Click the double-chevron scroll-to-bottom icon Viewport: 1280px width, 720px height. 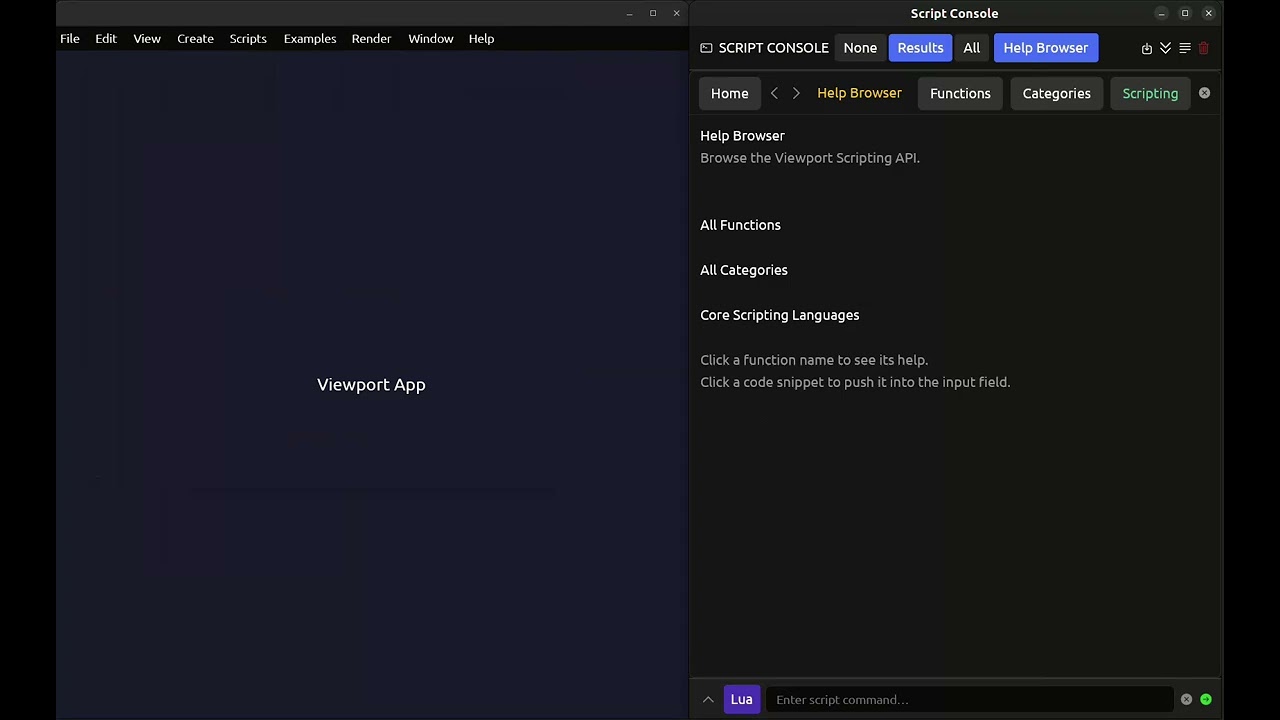[1166, 48]
